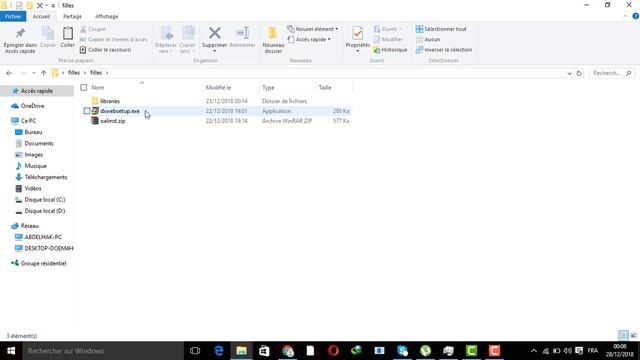Sort by the Type column header

pos(268,88)
